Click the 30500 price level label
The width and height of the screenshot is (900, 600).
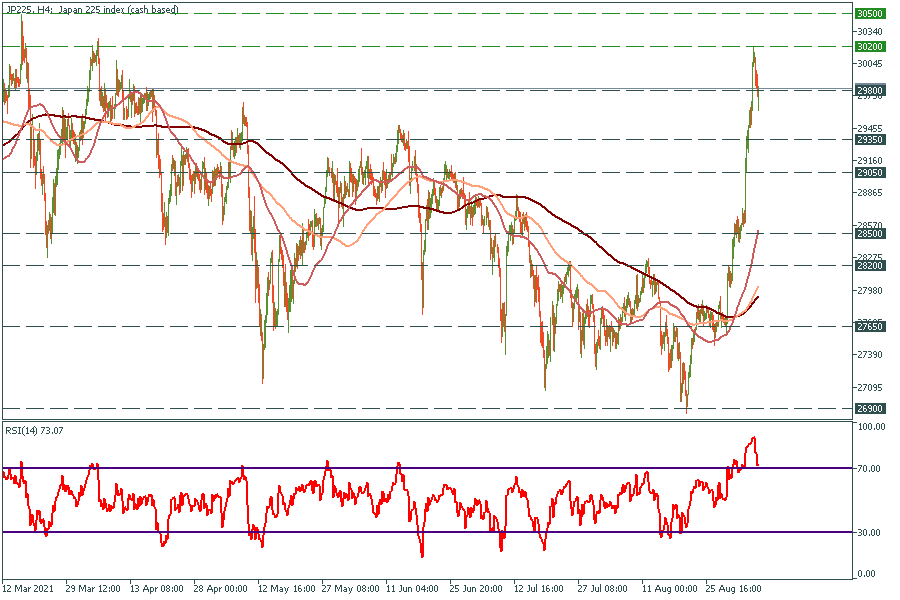point(869,14)
